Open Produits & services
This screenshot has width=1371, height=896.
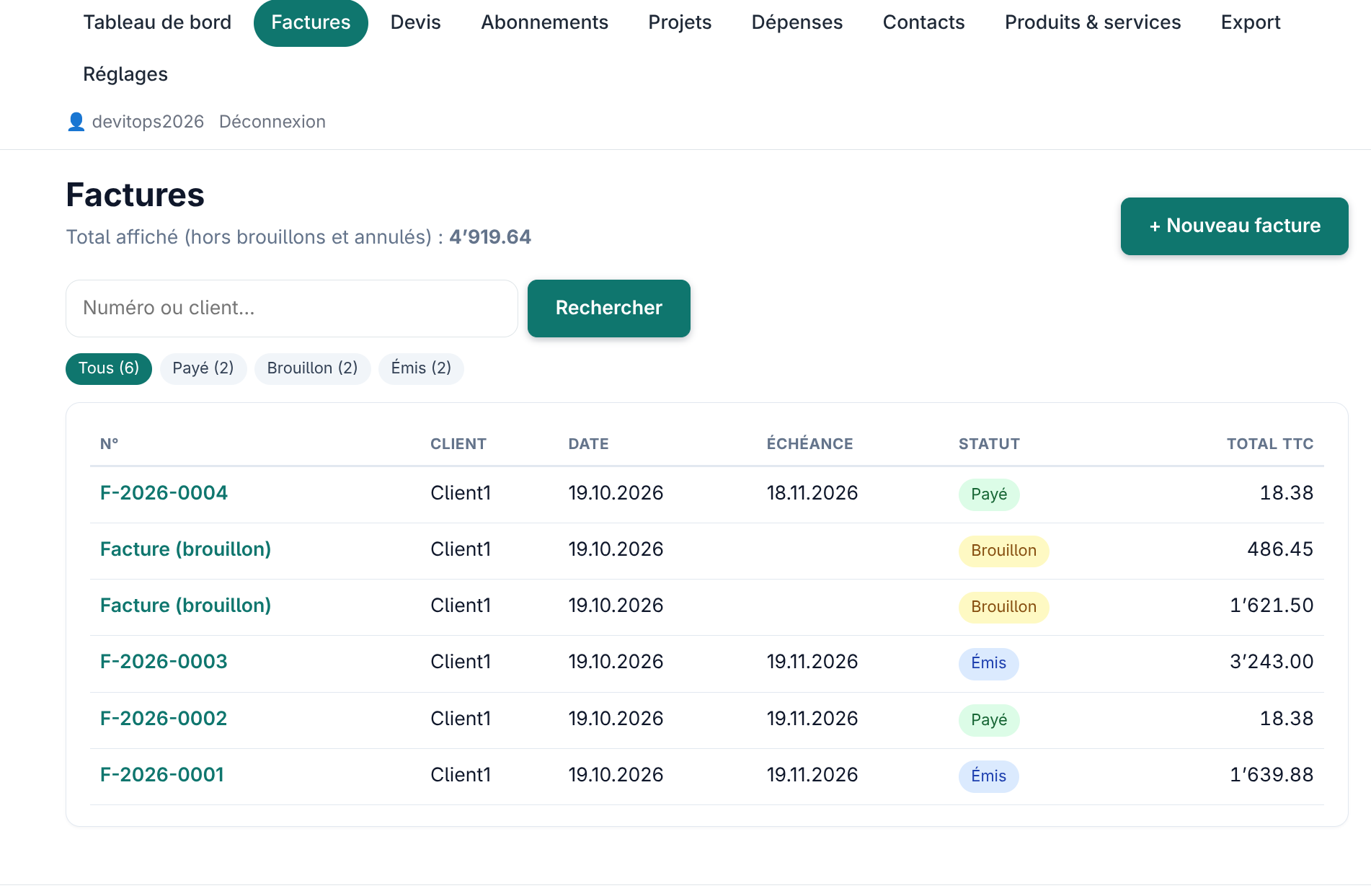pos(1093,22)
